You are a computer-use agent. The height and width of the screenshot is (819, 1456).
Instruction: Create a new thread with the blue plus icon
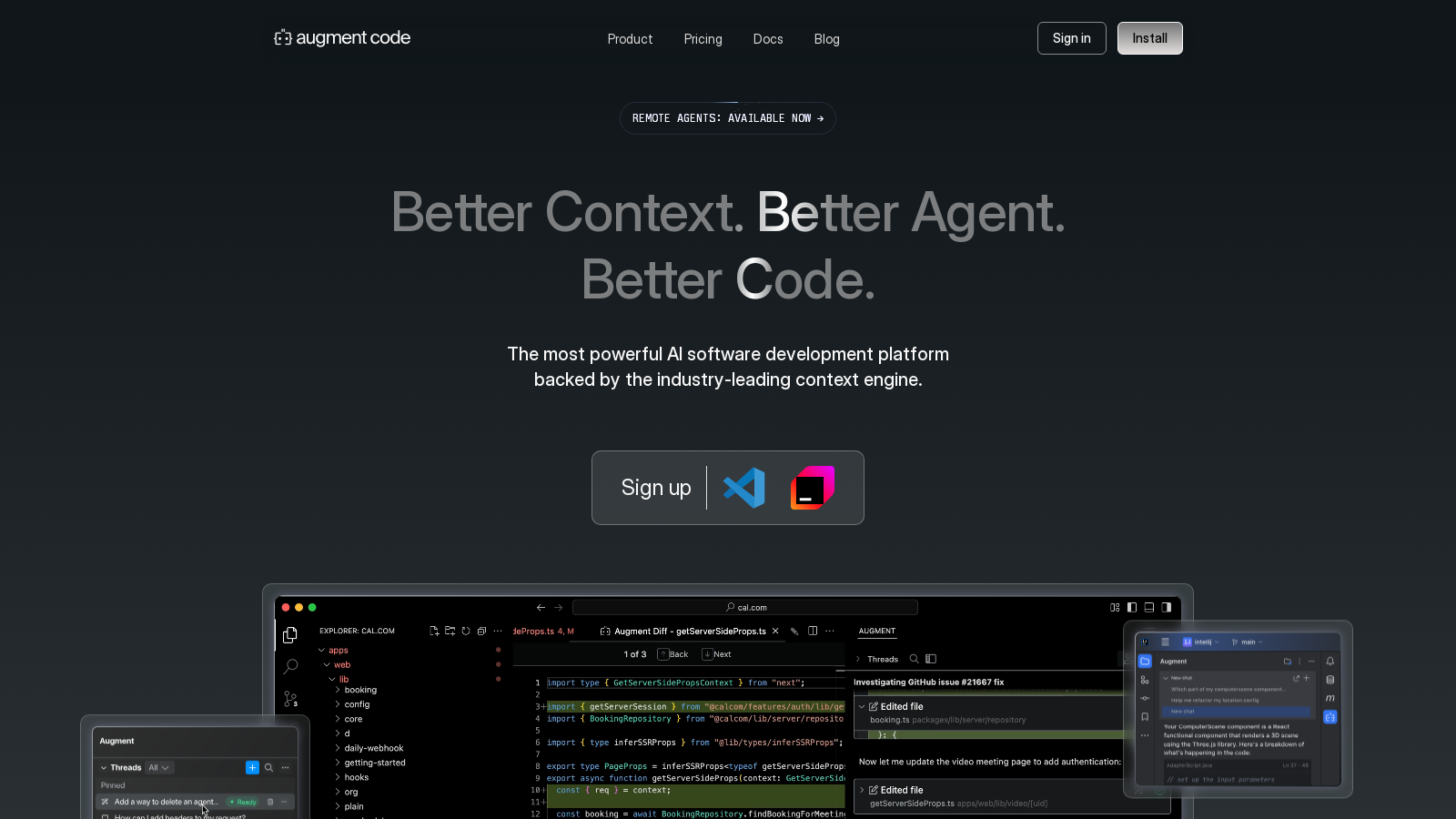tap(252, 767)
